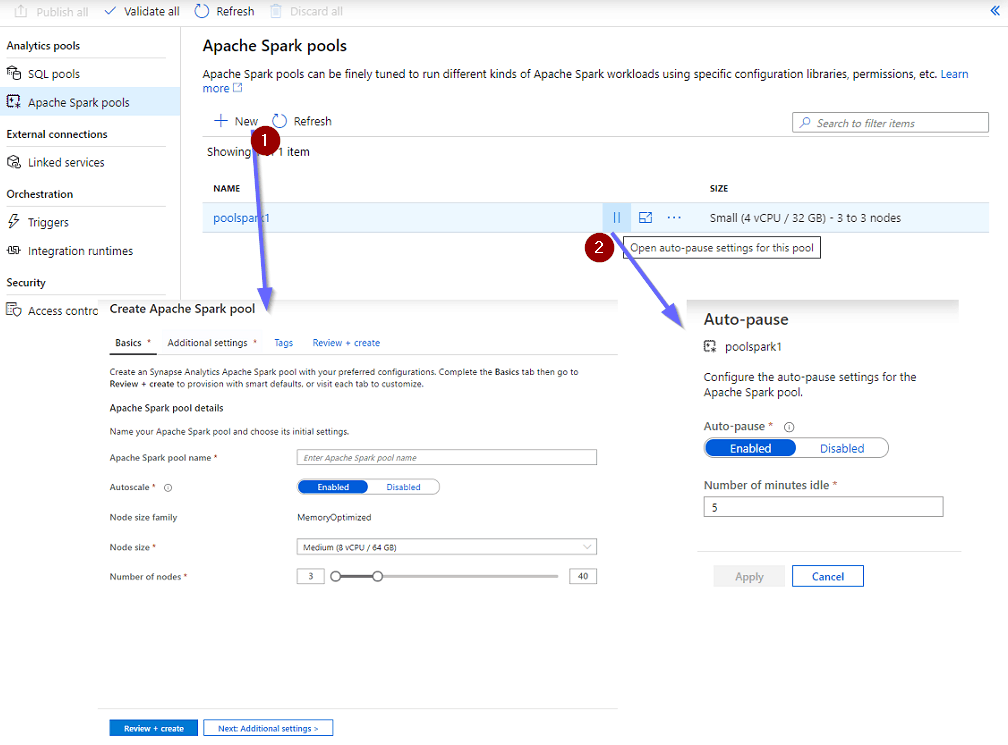Click the Auto-pause info icon

click(x=789, y=427)
